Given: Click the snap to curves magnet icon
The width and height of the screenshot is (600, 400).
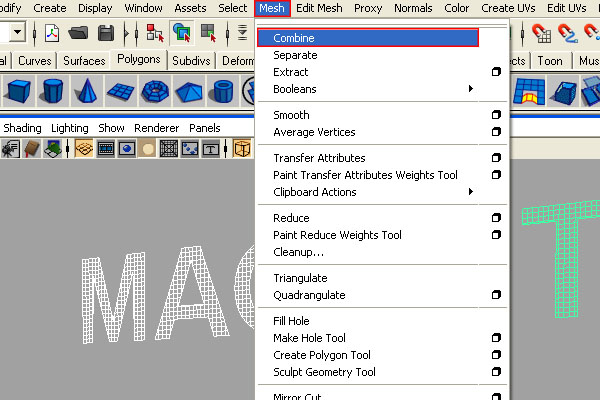Looking at the screenshot, I should click(x=568, y=33).
